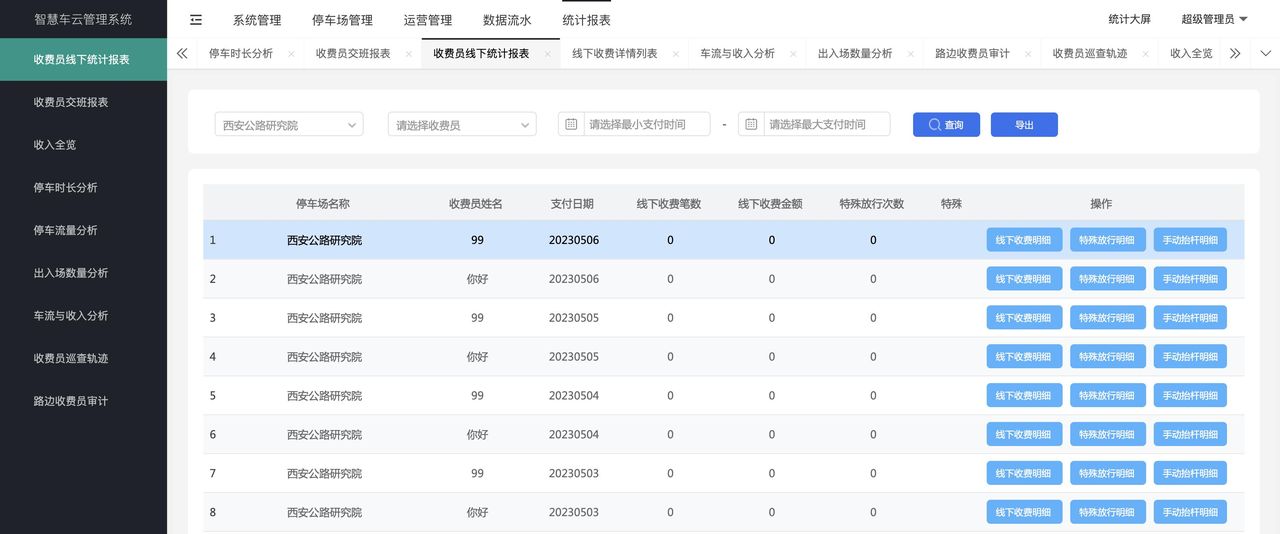This screenshot has height=534, width=1280.
Task: Close the 出入场数量分析 tab
Action: (910, 54)
